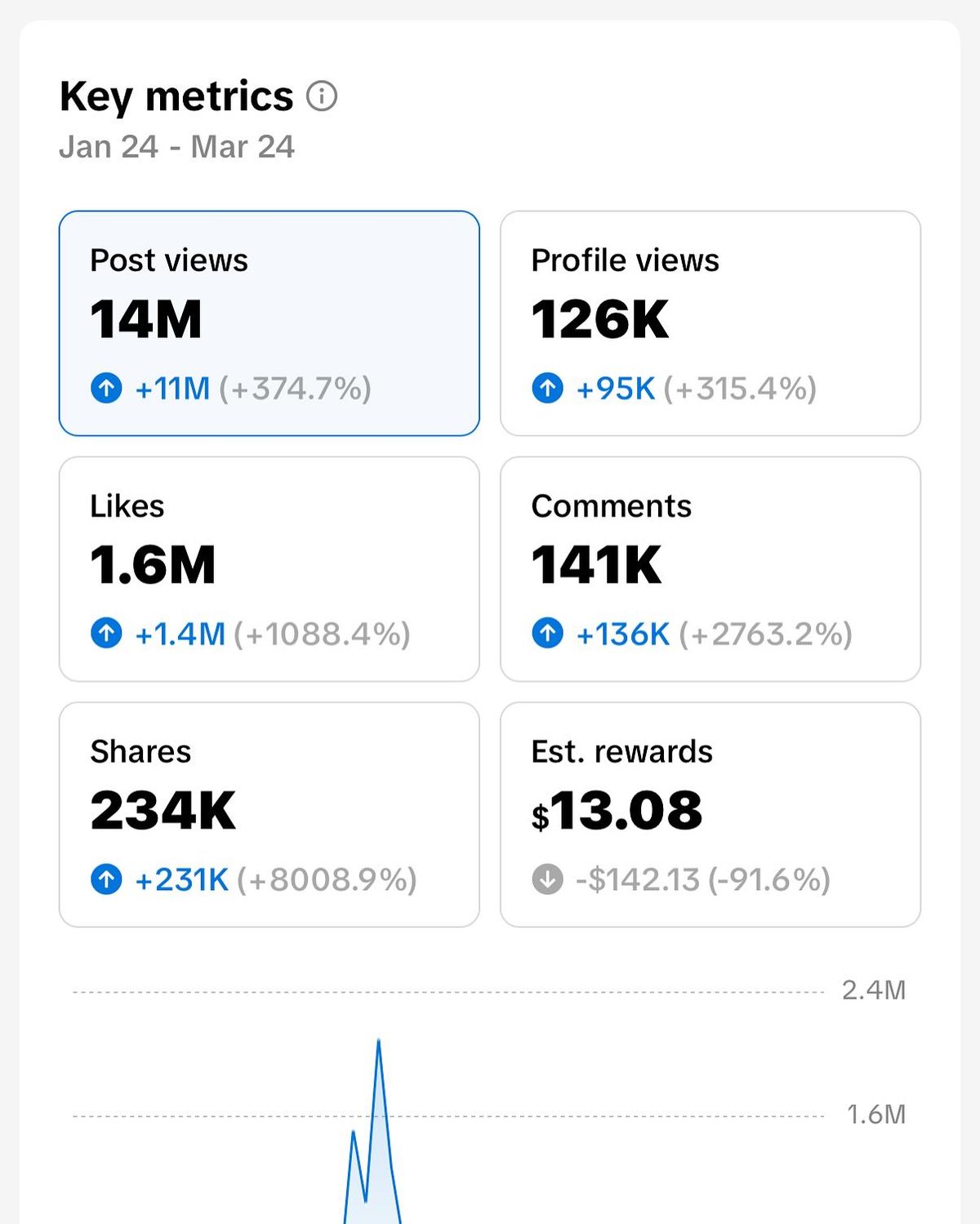Image resolution: width=980 pixels, height=1224 pixels.
Task: Click the up arrow icon in Likes card
Action: (106, 633)
